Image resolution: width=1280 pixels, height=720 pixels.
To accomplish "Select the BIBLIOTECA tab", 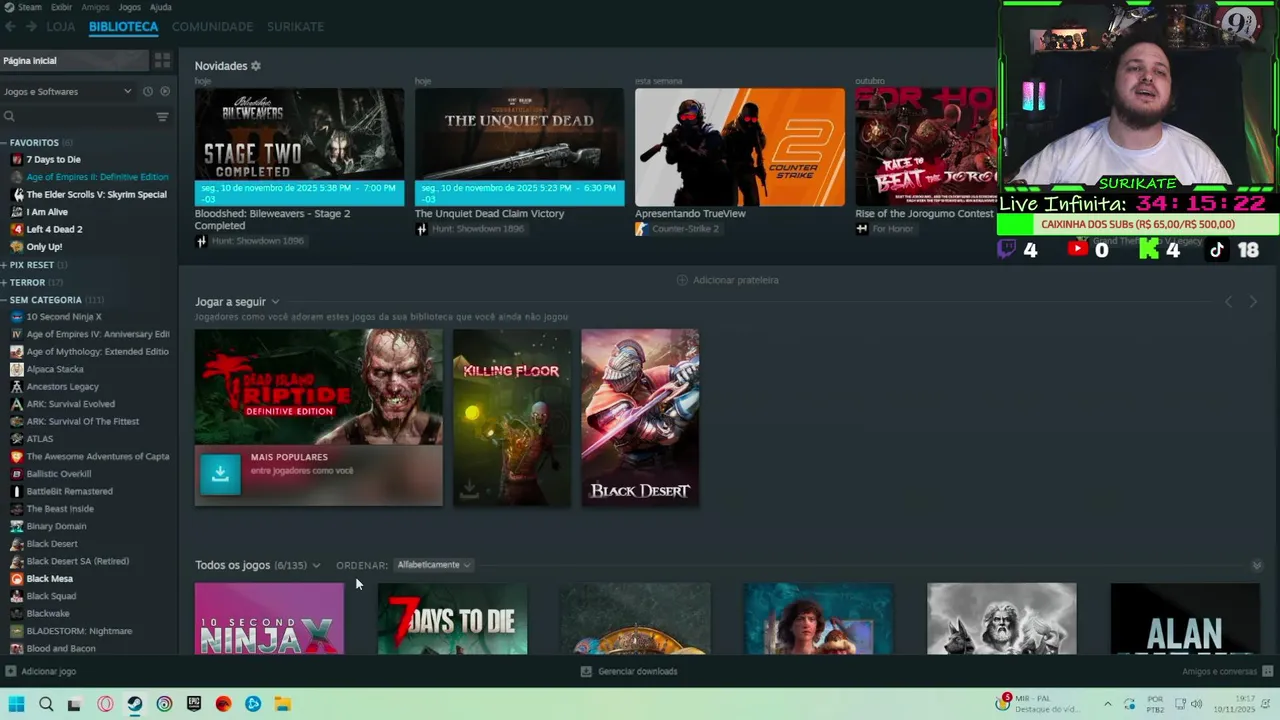I will (123, 27).
